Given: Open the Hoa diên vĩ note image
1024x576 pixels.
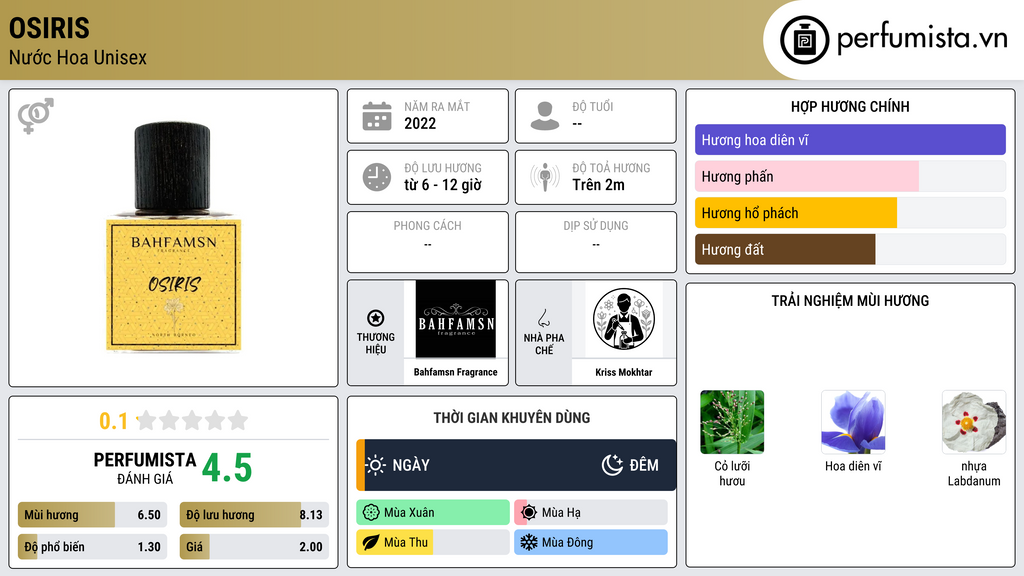Looking at the screenshot, I should click(853, 422).
